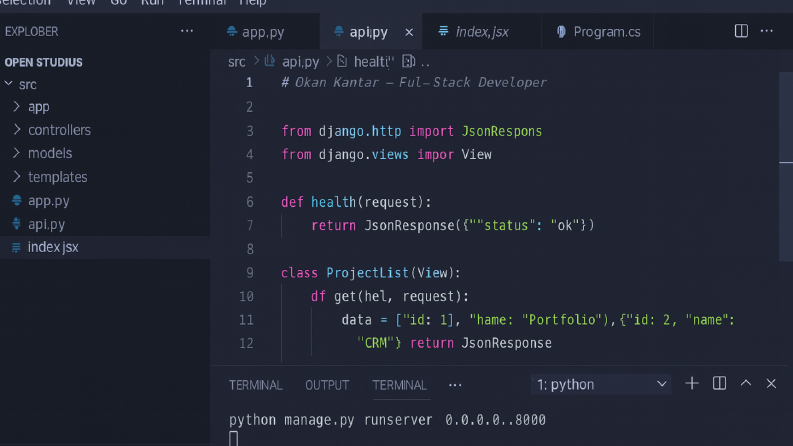Create a new terminal with the plus icon
Image resolution: width=793 pixels, height=446 pixels.
tap(692, 383)
